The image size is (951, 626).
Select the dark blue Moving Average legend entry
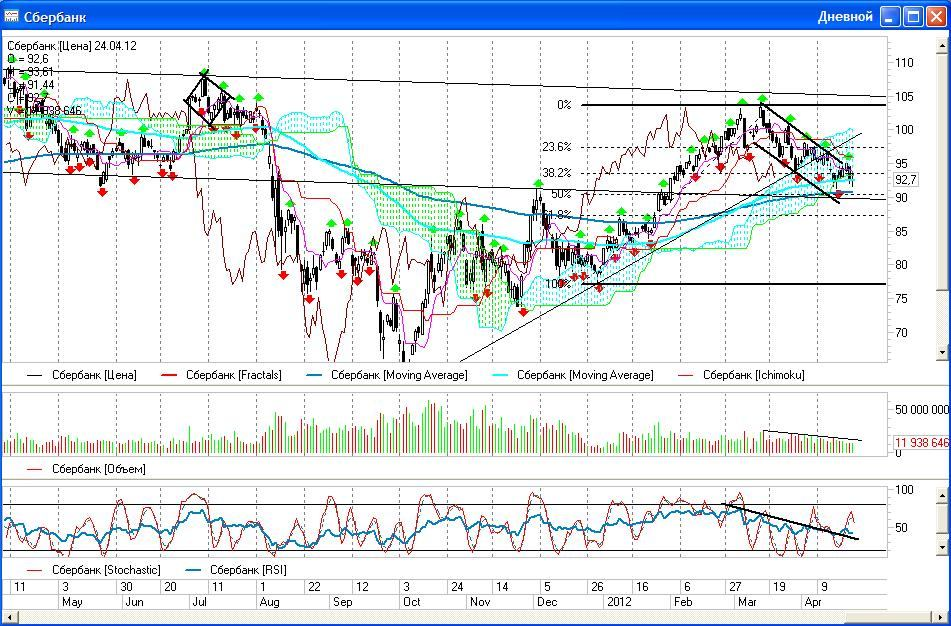[x=386, y=375]
